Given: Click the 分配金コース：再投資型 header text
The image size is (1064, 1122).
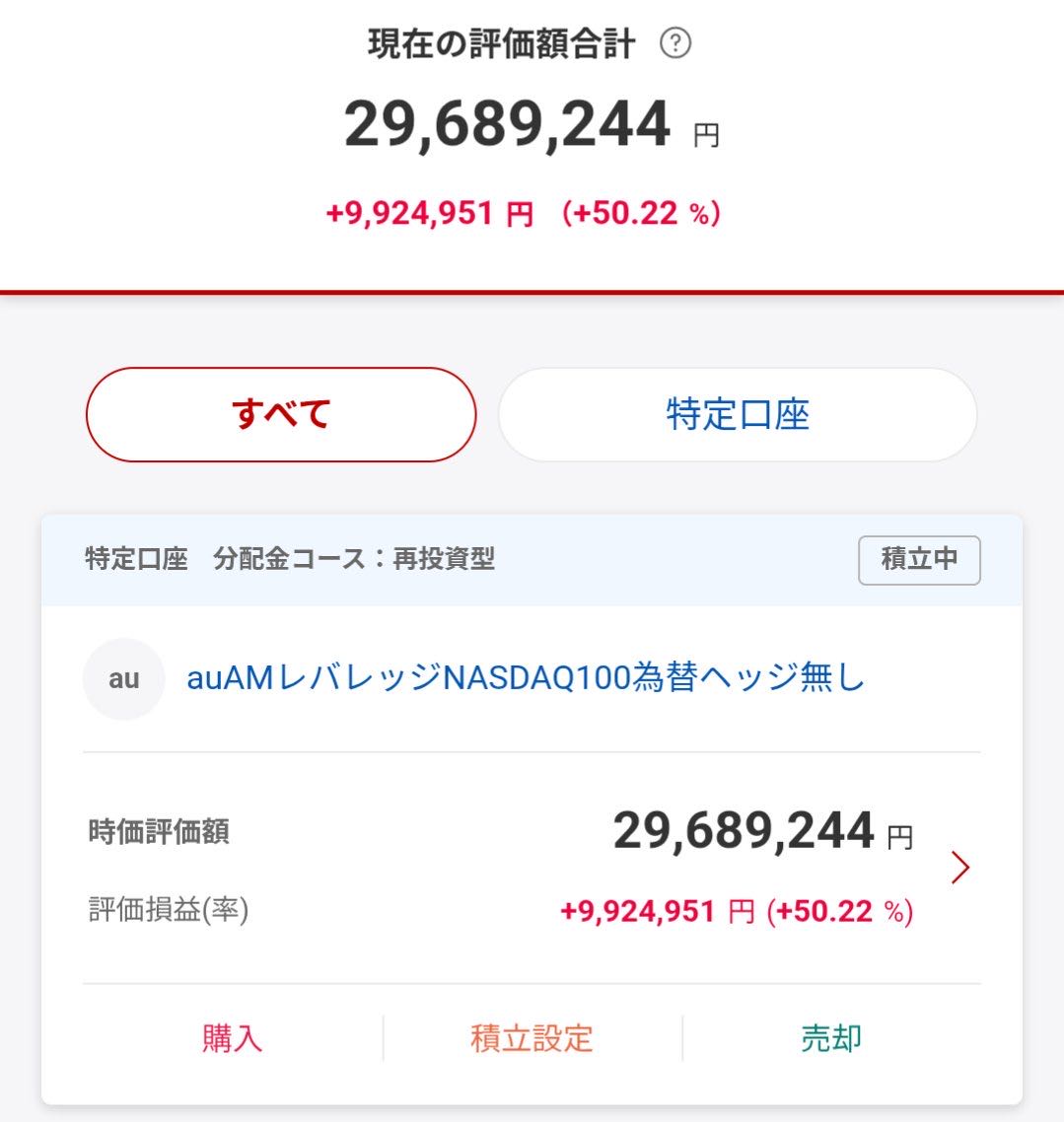Looking at the screenshot, I should [x=354, y=559].
